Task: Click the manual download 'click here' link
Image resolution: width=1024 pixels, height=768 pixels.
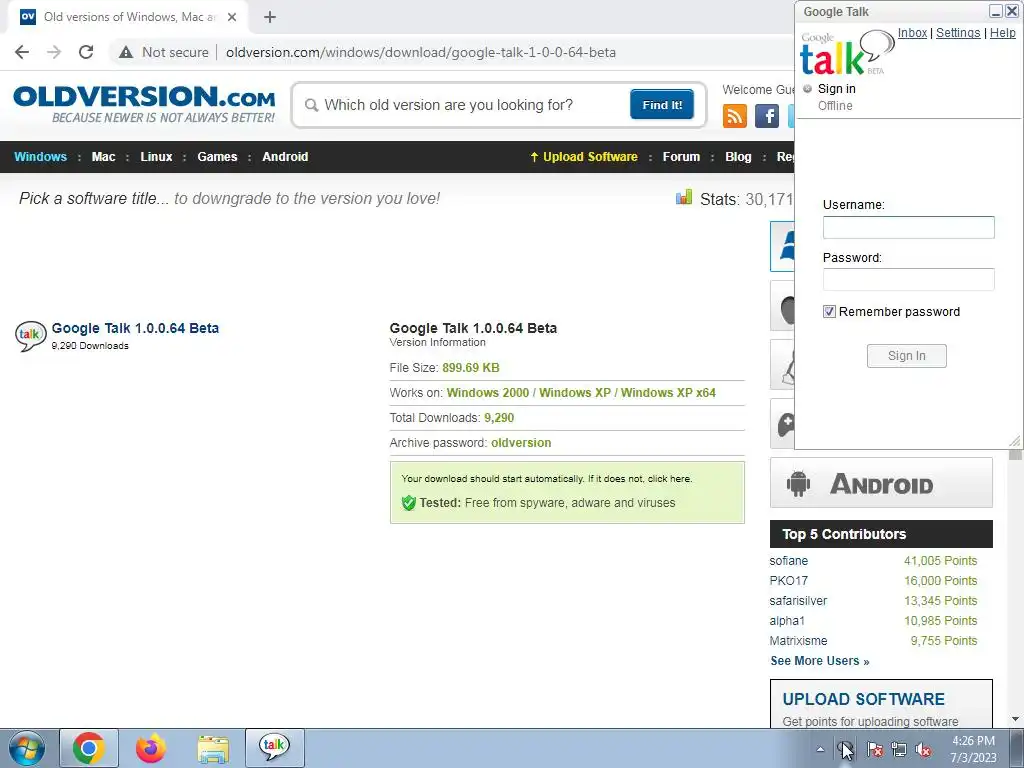Action: tap(669, 479)
